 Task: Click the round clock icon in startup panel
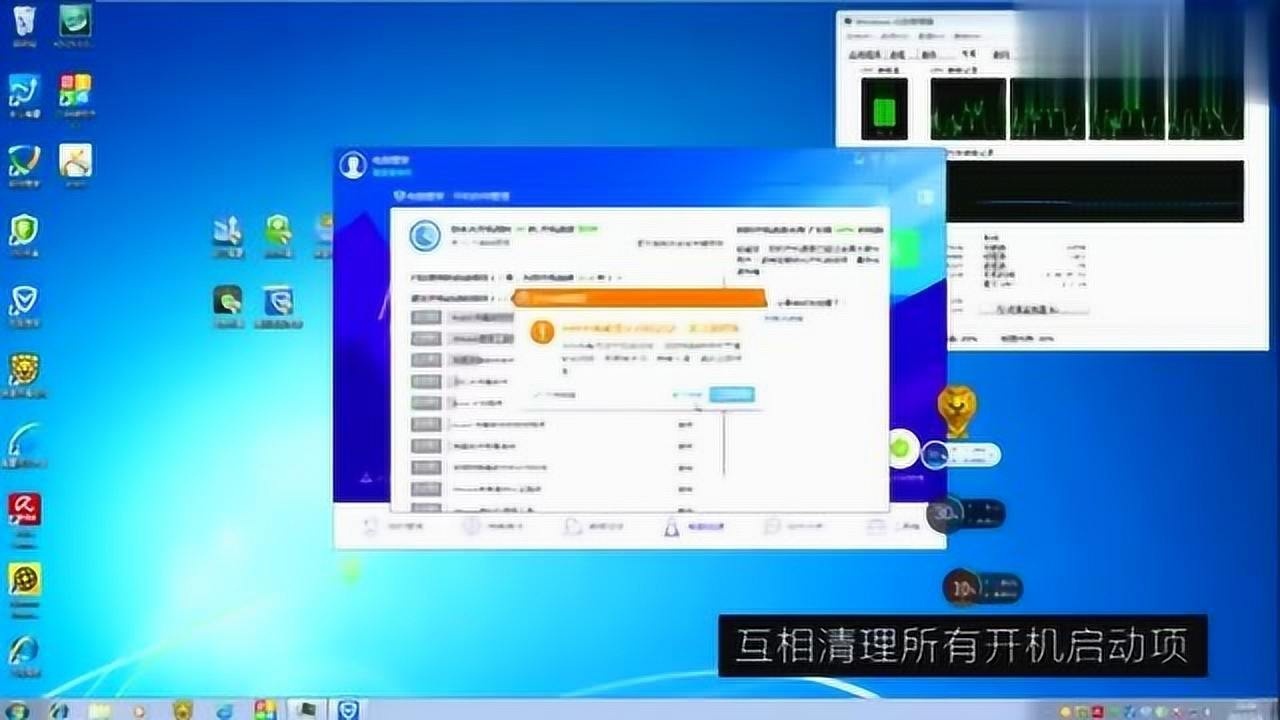click(426, 235)
